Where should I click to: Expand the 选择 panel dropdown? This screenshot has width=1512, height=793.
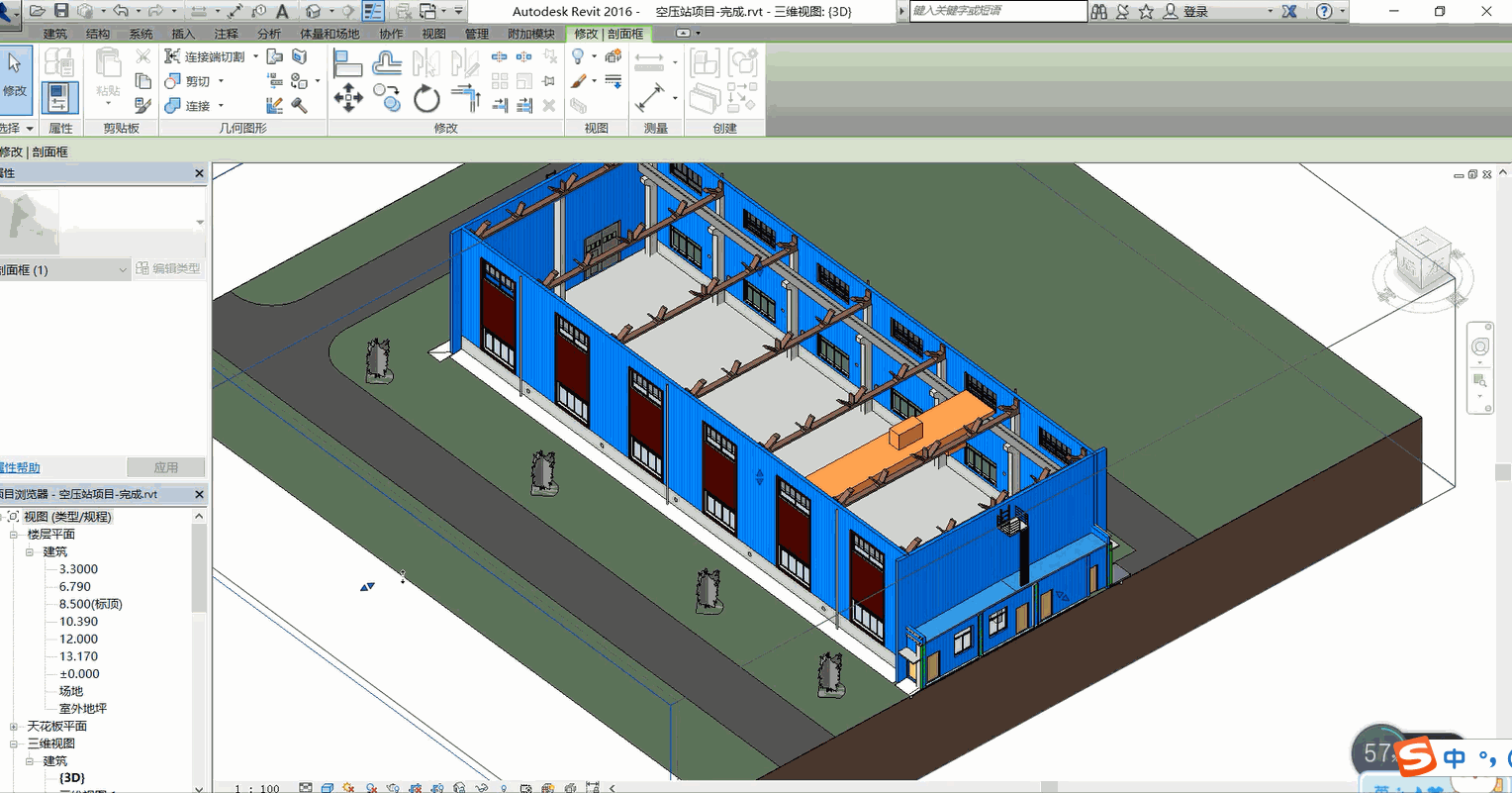[x=30, y=129]
